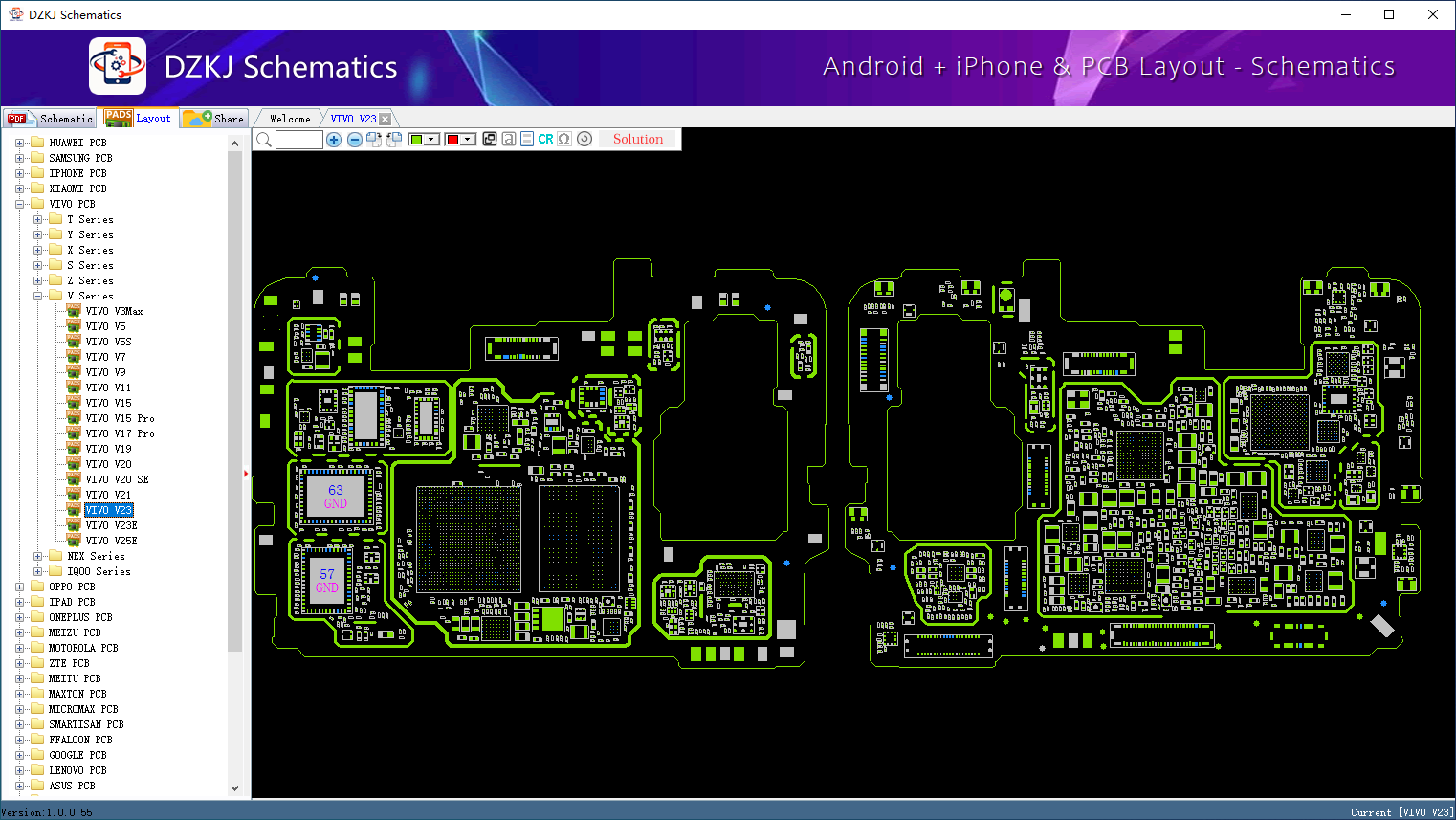Click the blue minus zoom-out icon
Viewport: 1456px width, 820px height.
pos(355,140)
